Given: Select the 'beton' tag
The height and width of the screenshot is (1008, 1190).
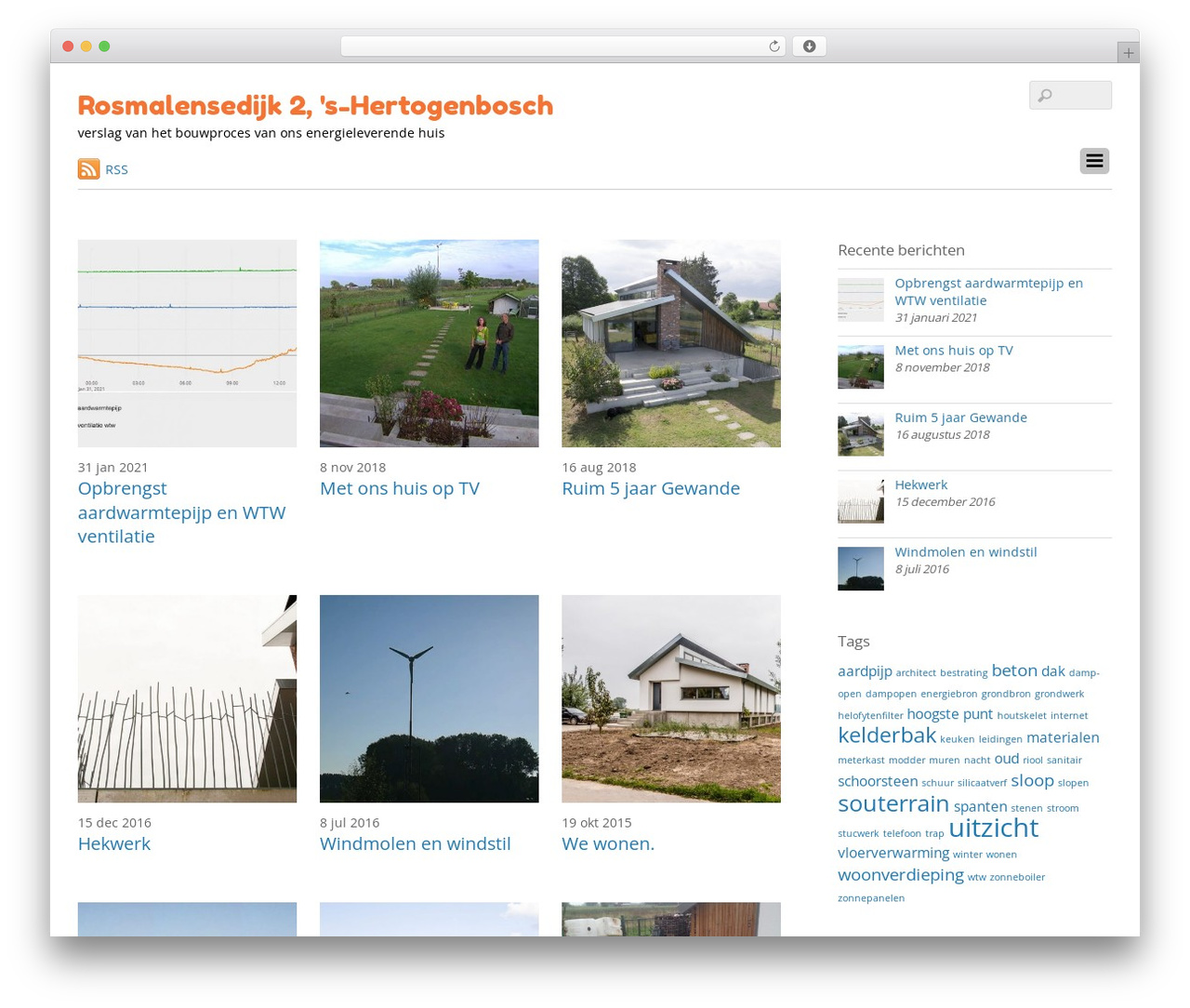Looking at the screenshot, I should [1014, 670].
